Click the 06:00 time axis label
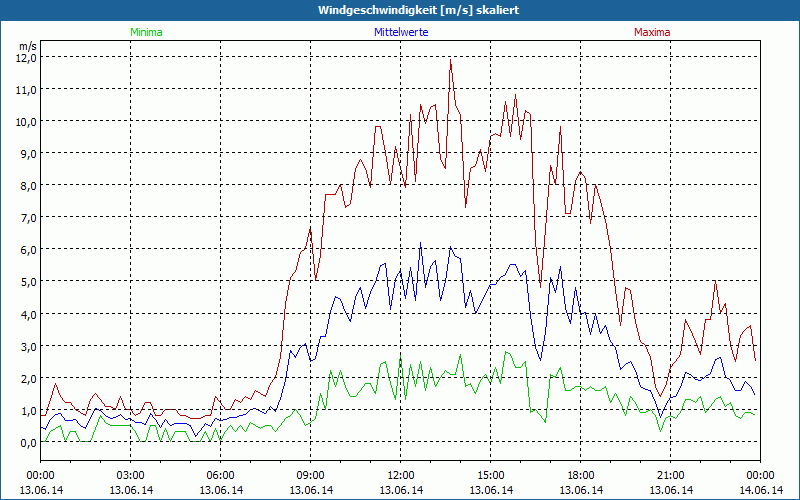 tap(220, 476)
